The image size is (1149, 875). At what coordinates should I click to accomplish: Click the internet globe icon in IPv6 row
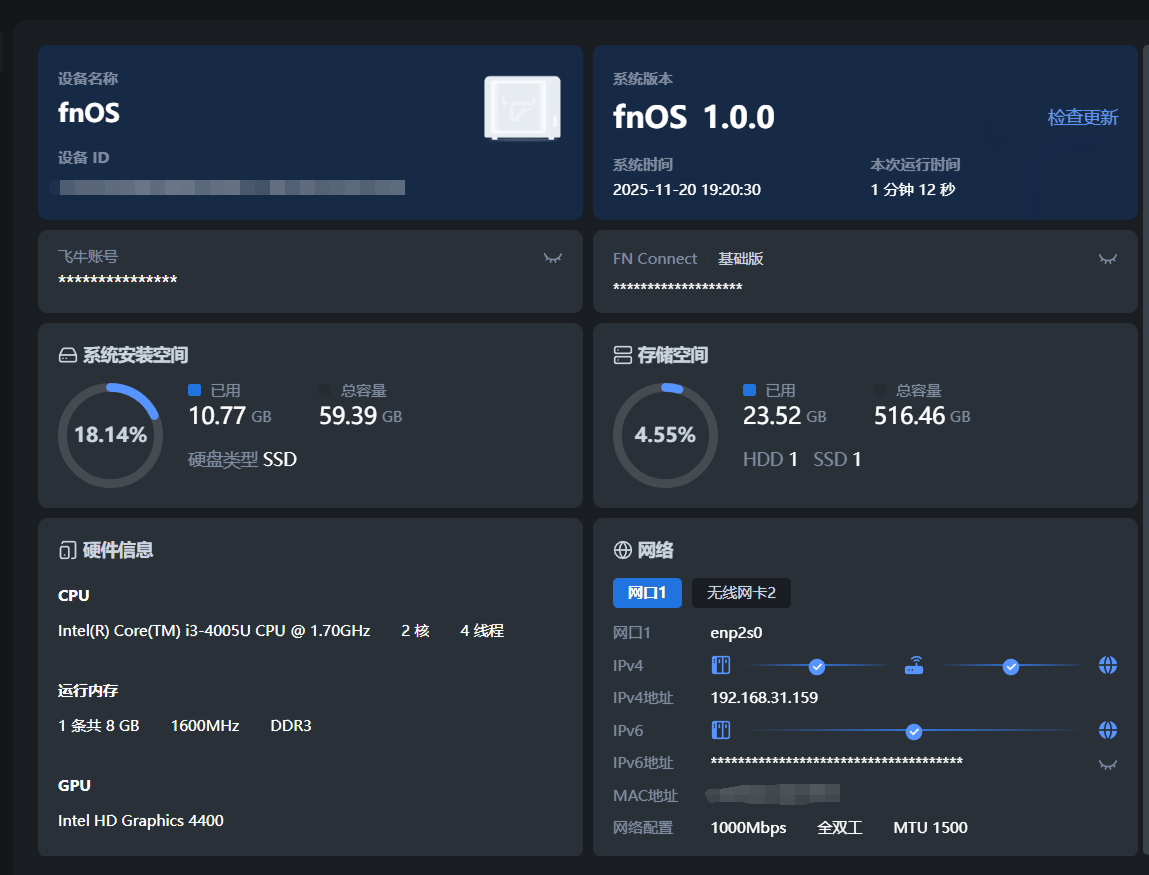pyautogui.click(x=1107, y=730)
